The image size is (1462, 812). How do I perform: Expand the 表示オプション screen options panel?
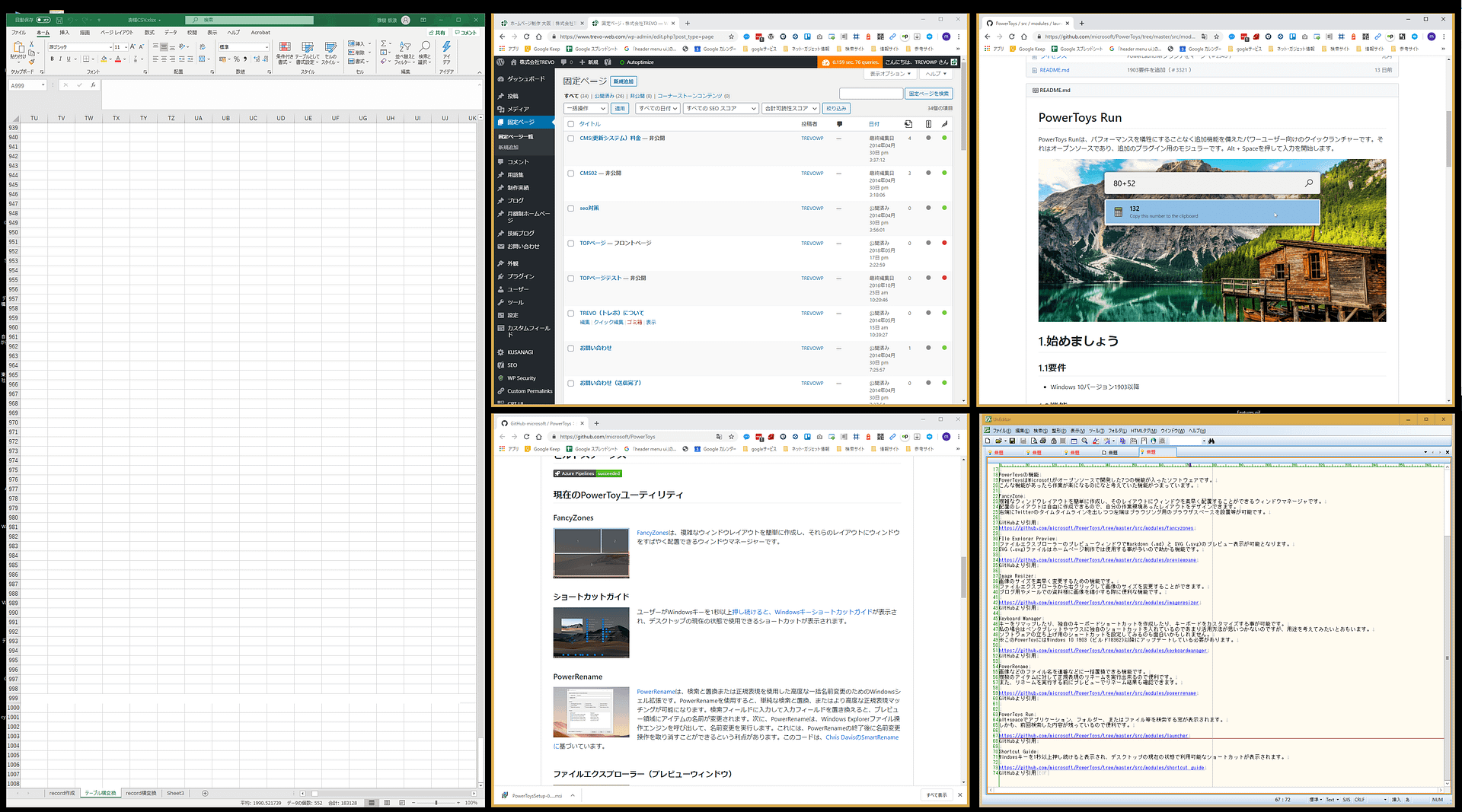[890, 74]
